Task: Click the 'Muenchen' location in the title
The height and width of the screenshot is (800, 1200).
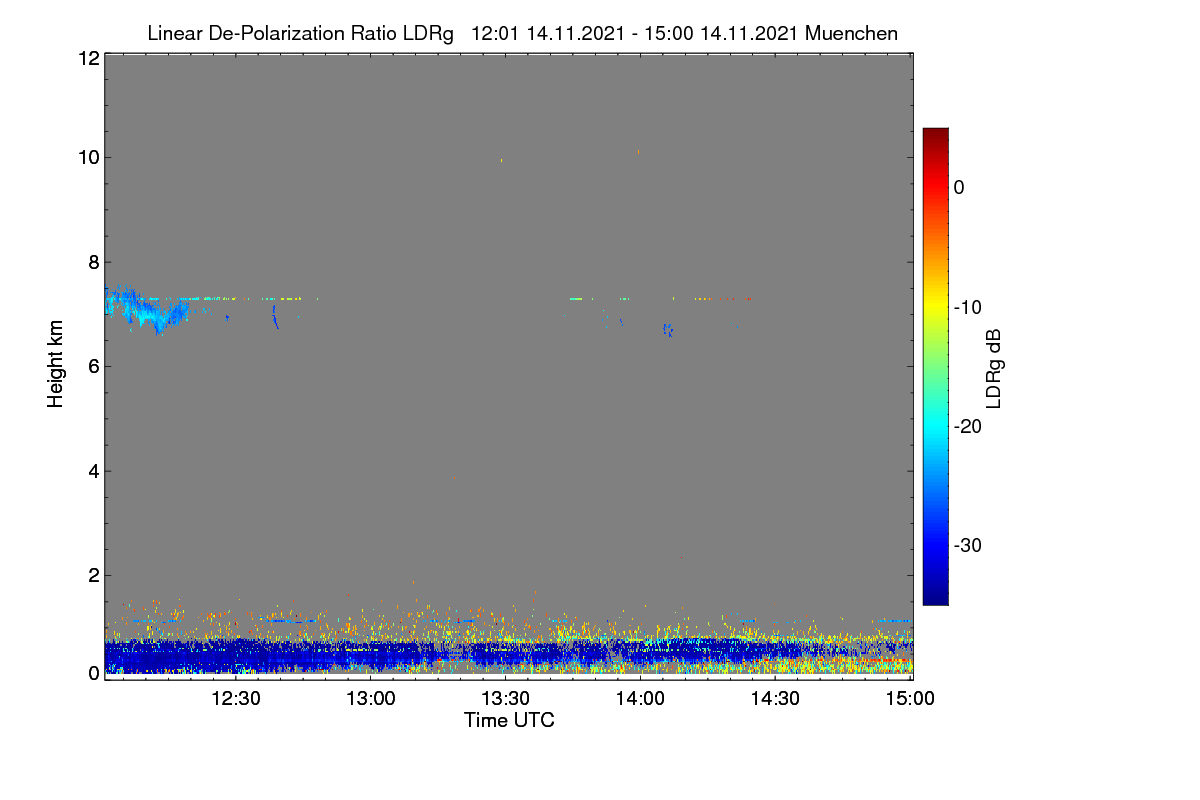Action: click(851, 33)
